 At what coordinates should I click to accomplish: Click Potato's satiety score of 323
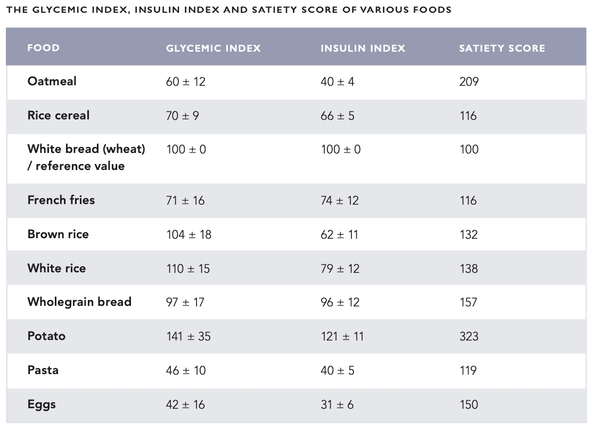tap(469, 336)
